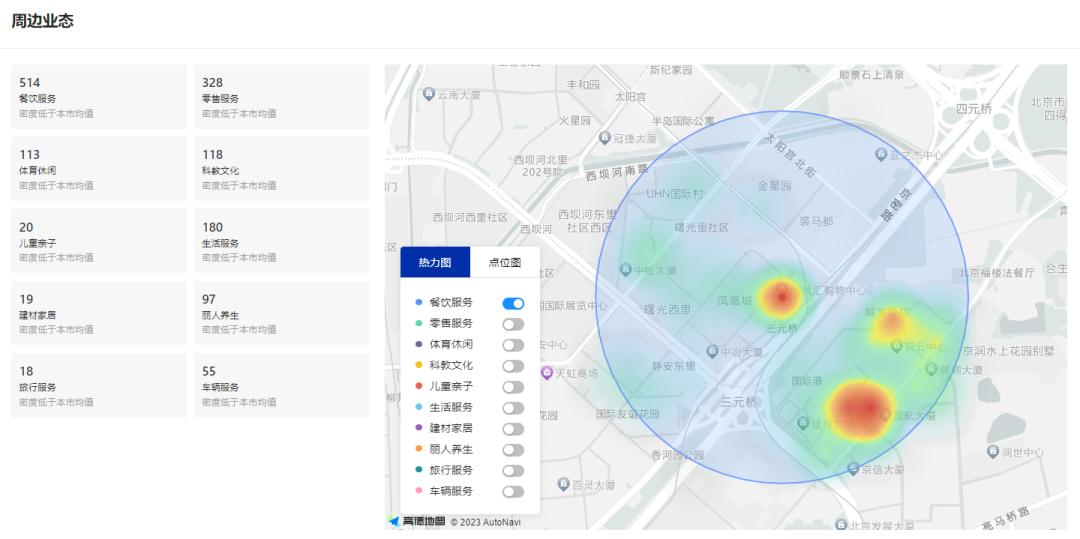Click the 润世中心 map marker icon
The height and width of the screenshot is (539, 1080).
click(x=993, y=451)
